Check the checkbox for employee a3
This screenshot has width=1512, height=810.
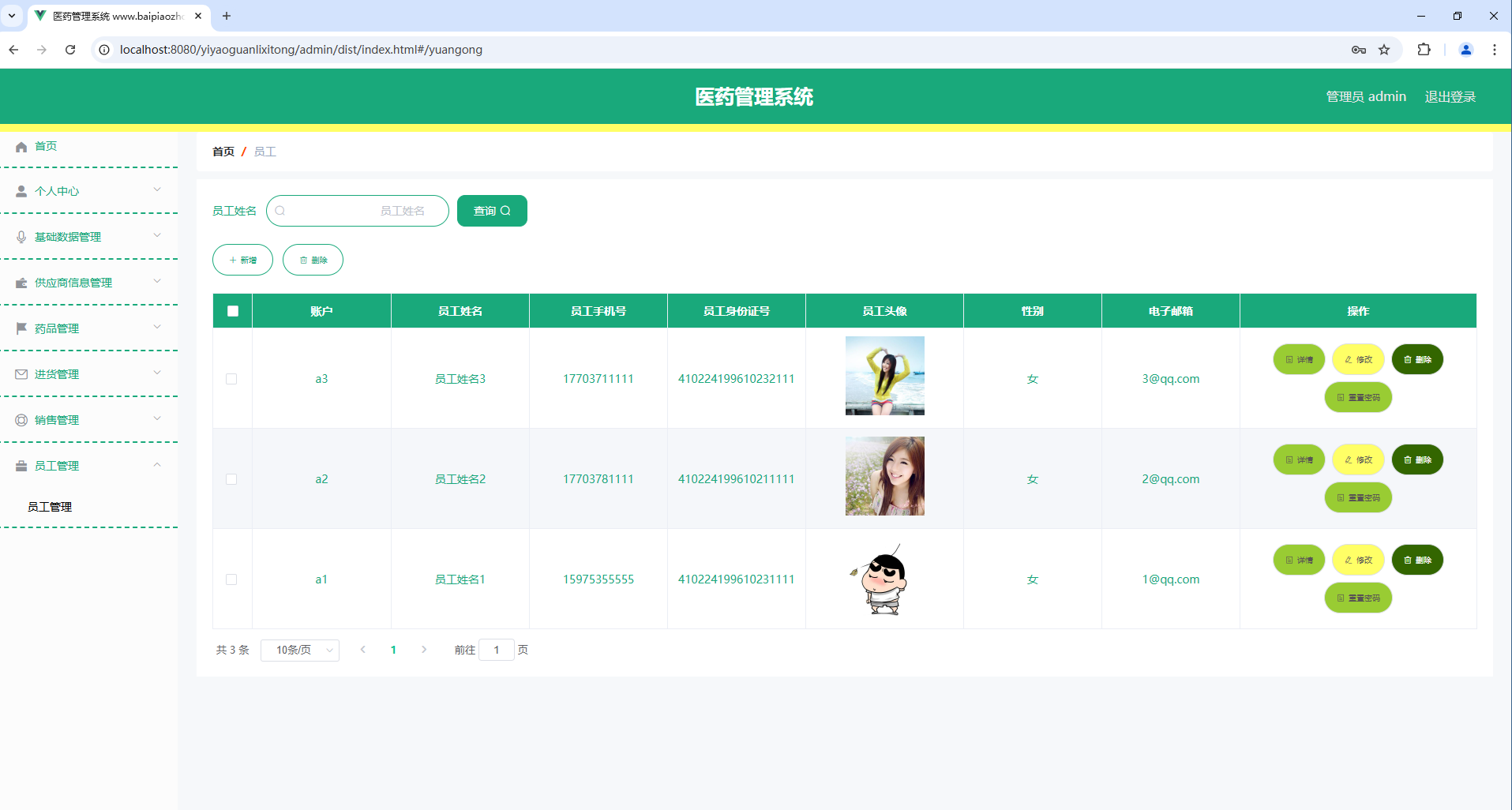(231, 379)
